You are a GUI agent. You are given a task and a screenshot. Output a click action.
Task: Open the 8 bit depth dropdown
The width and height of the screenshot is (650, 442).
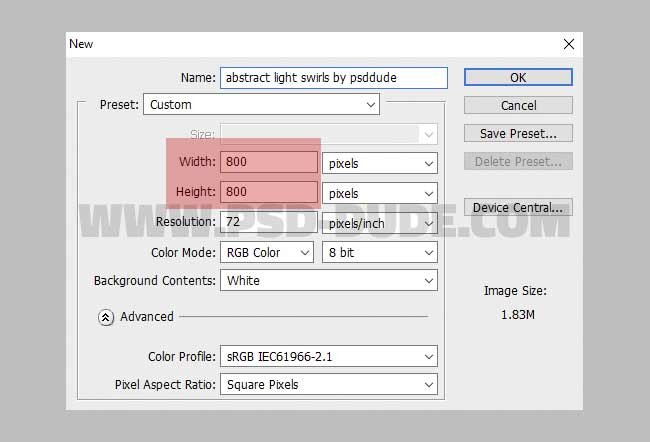tap(380, 253)
